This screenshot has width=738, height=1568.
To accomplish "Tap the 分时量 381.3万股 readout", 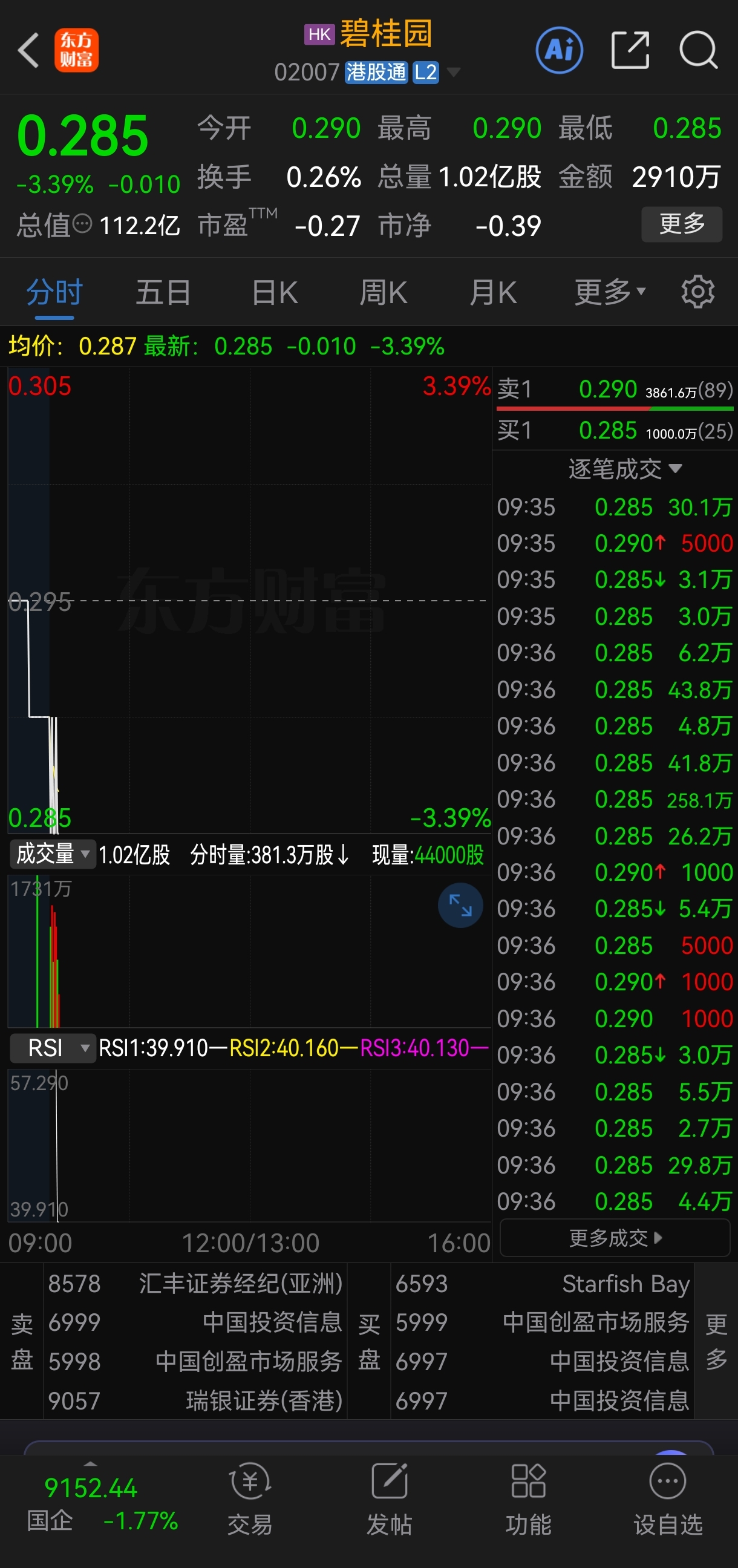I will point(270,855).
